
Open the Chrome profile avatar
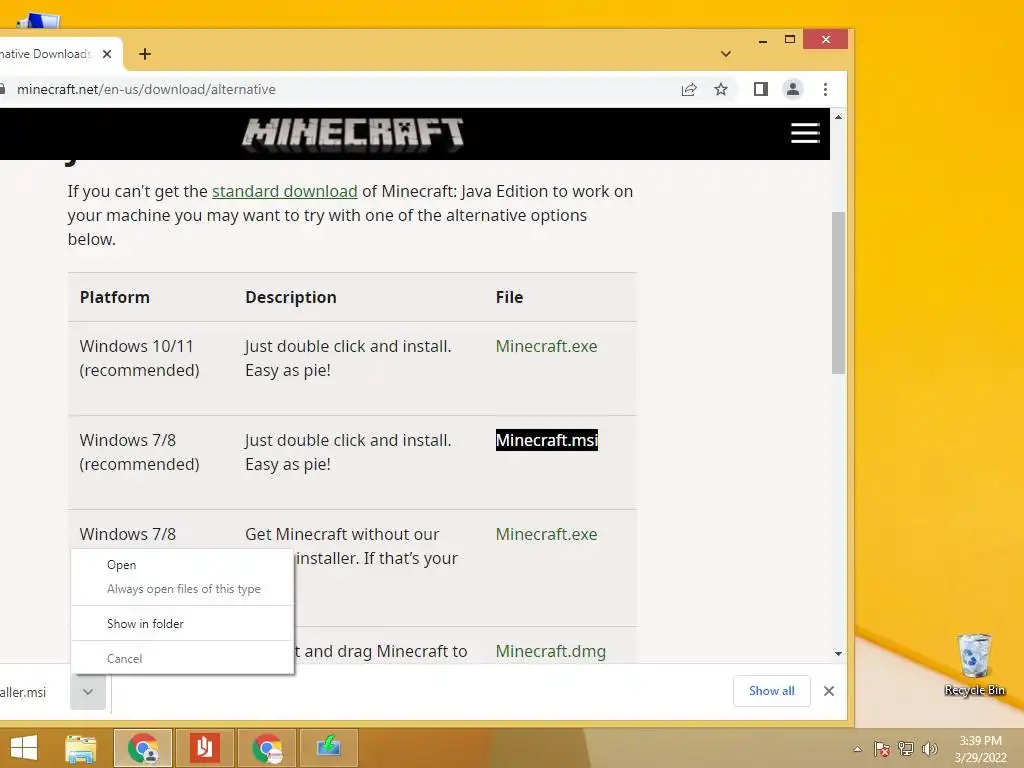[792, 89]
